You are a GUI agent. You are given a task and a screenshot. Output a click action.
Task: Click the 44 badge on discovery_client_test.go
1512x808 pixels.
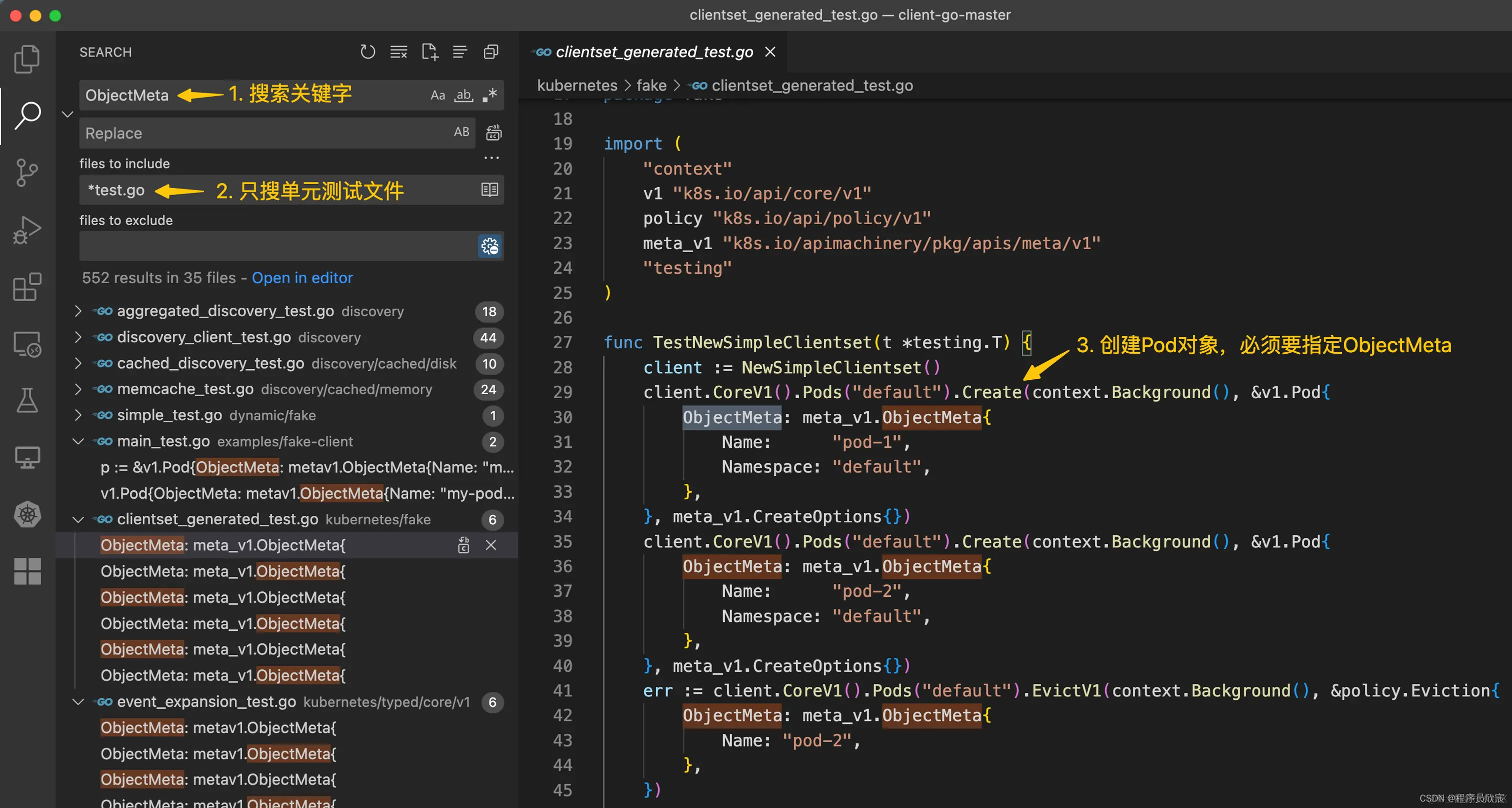coord(488,338)
